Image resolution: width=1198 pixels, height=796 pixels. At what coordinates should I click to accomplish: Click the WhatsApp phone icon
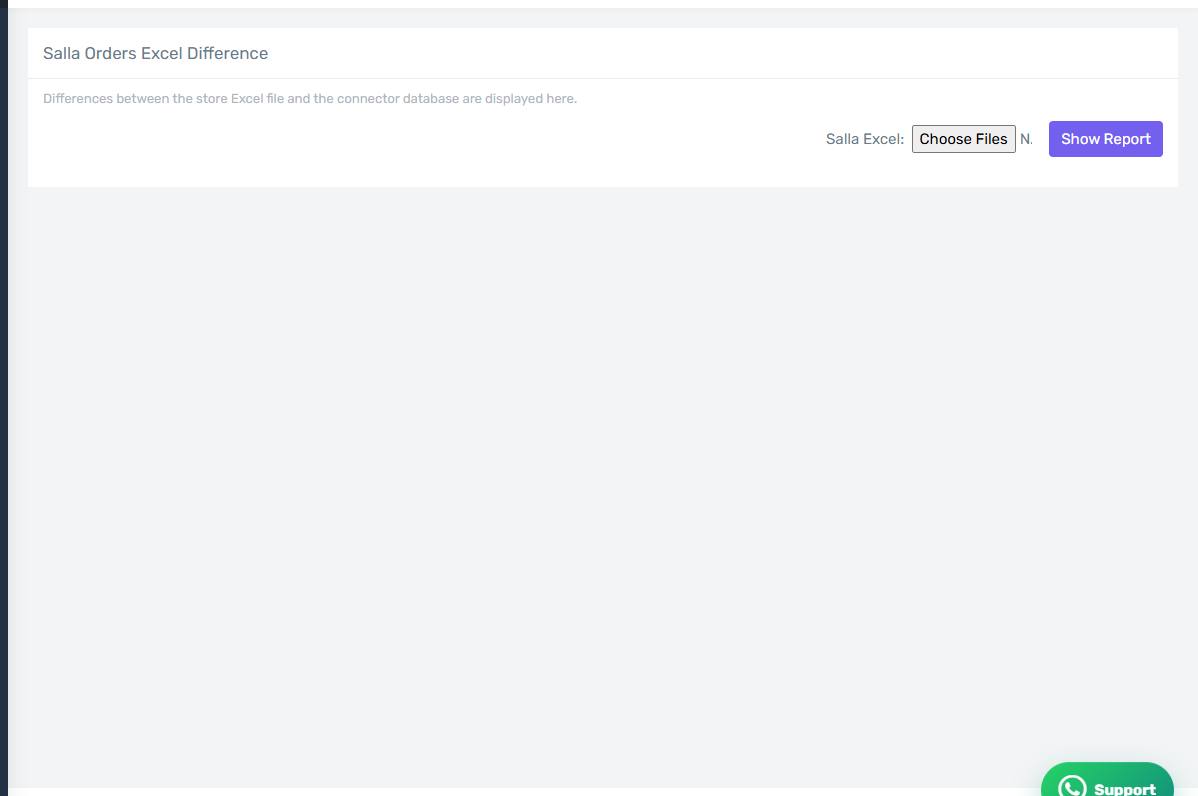pyautogui.click(x=1072, y=786)
